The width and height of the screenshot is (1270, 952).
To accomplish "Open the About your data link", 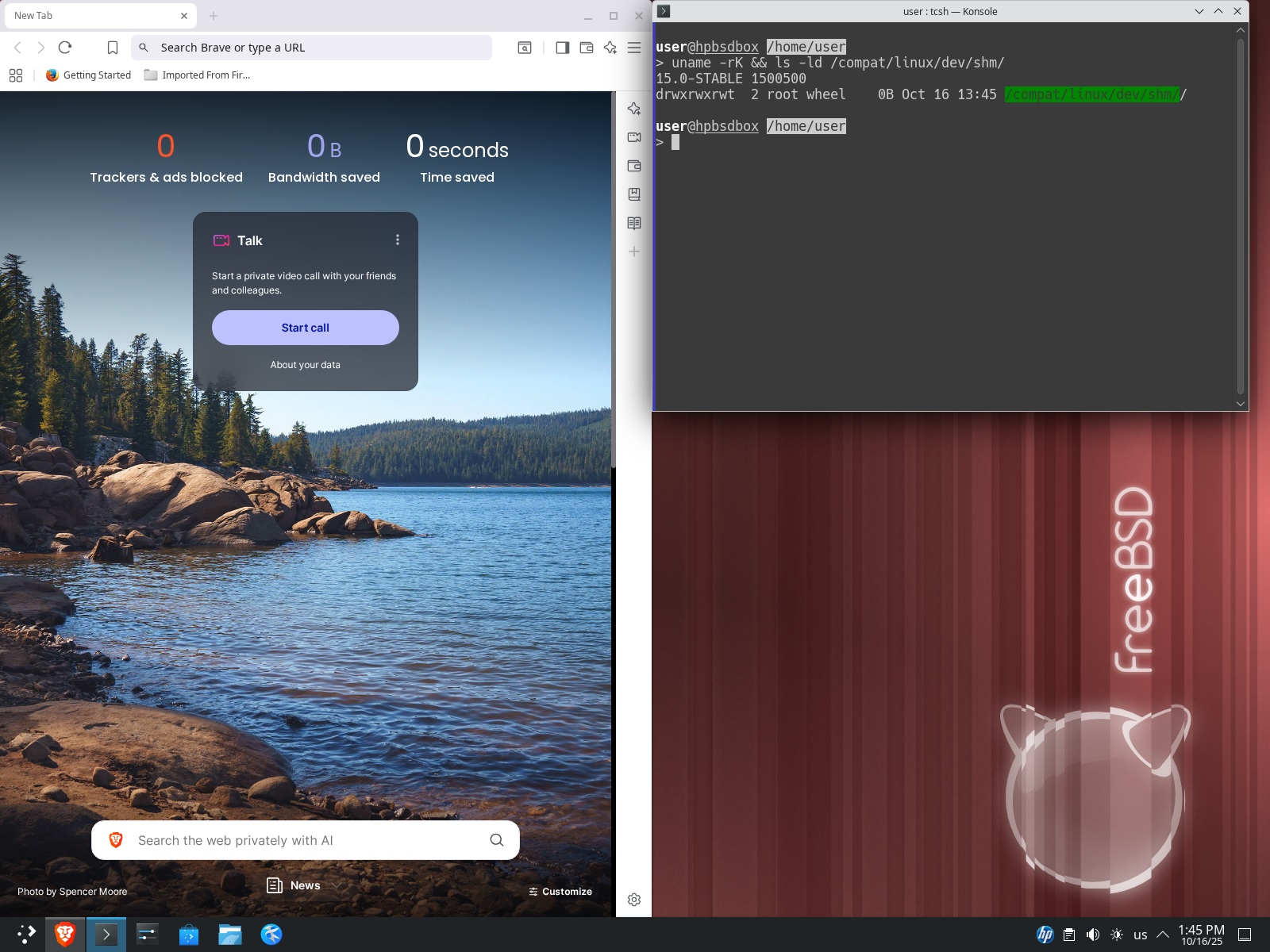I will pyautogui.click(x=305, y=365).
